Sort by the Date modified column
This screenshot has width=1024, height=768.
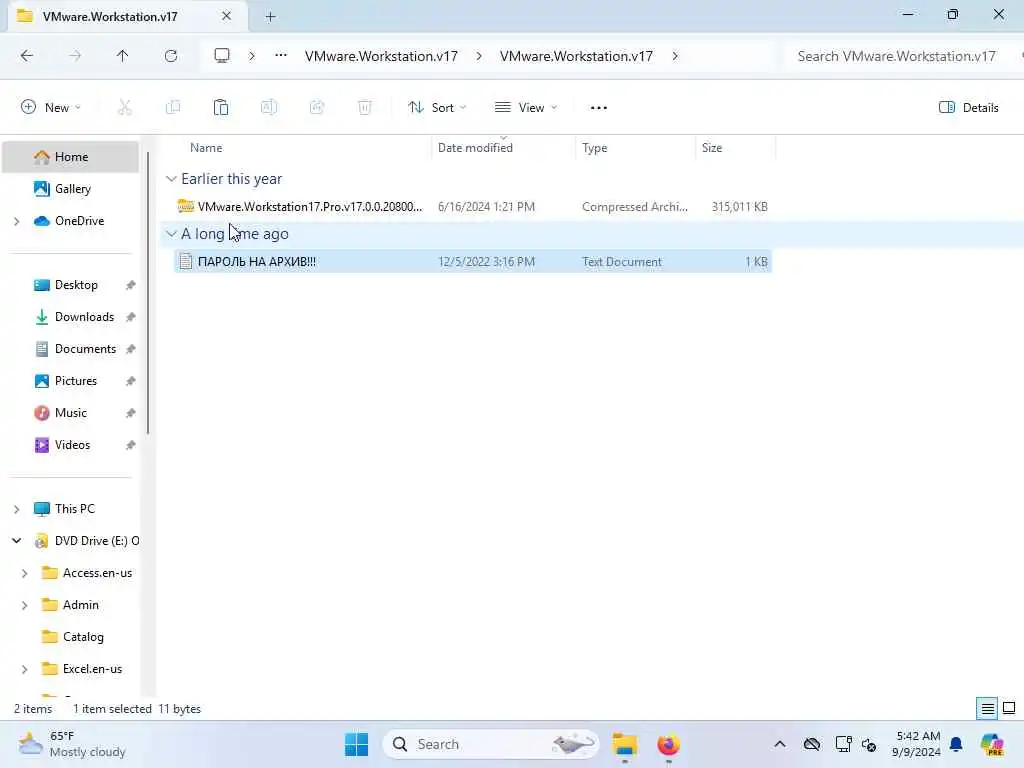tap(475, 148)
